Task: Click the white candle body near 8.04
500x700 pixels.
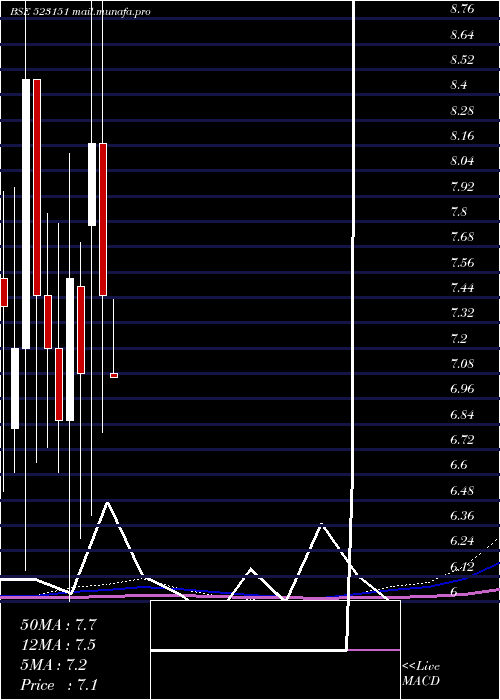Action: 92,184
